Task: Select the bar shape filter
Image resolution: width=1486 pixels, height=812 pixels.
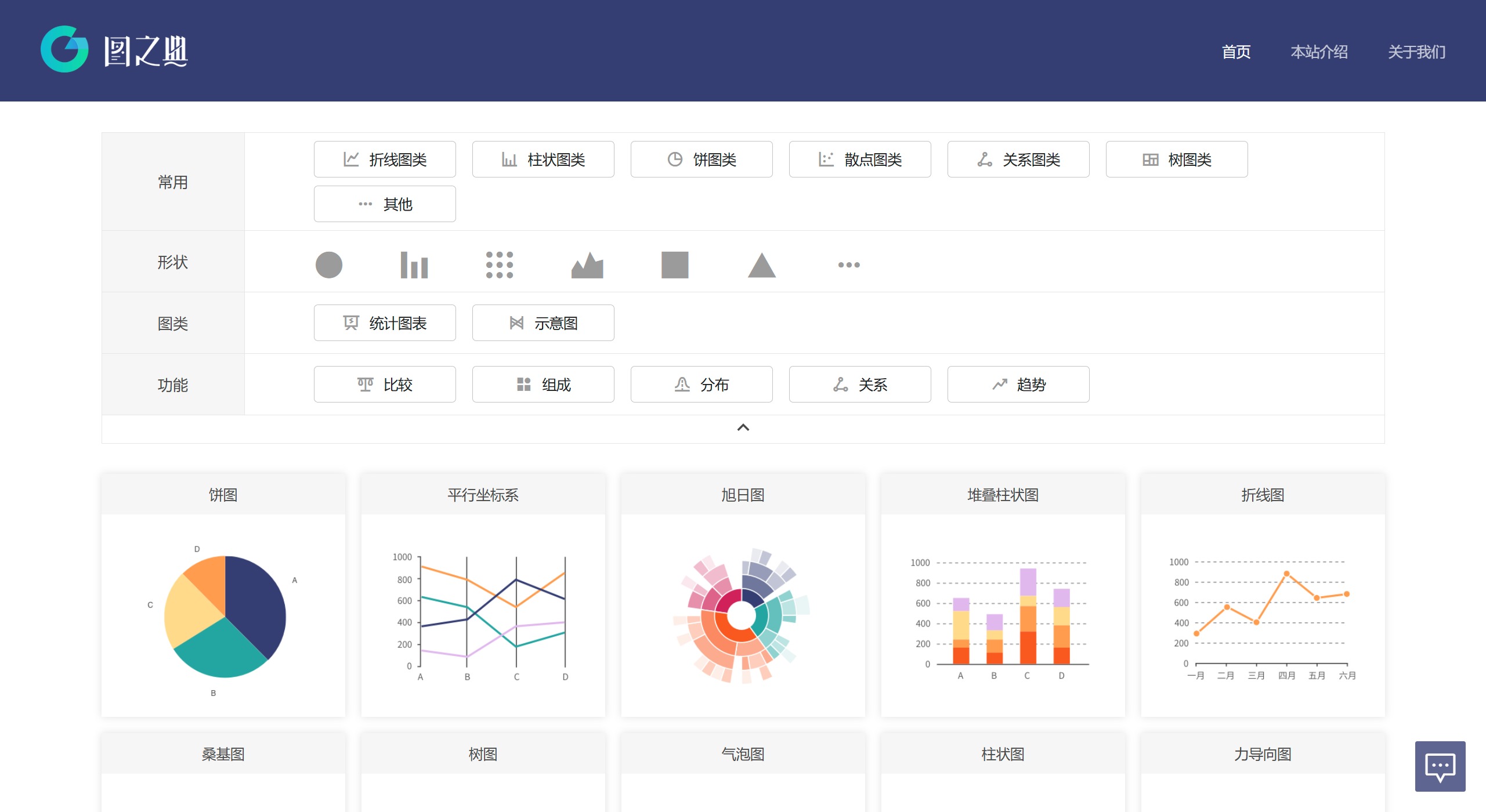Action: pos(414,265)
